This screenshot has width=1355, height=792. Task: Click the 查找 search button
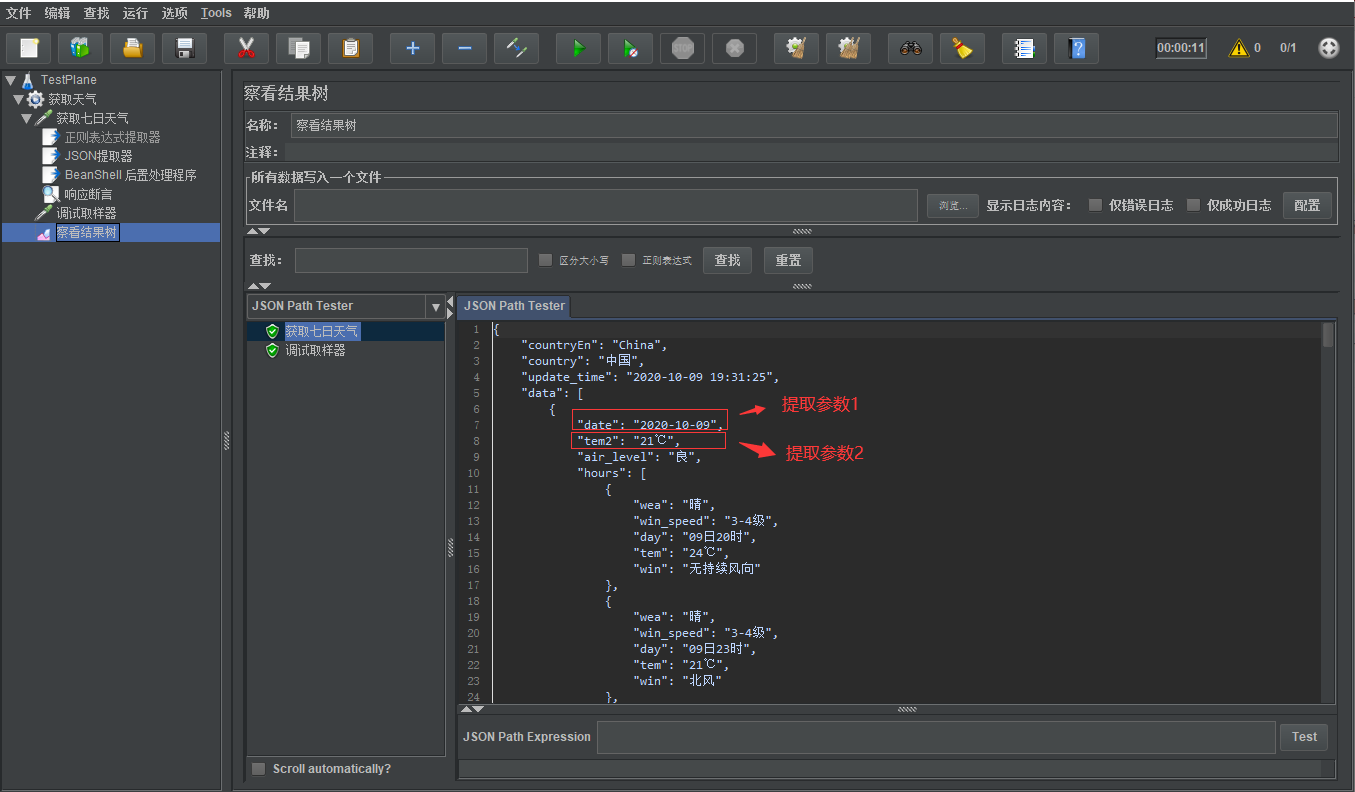click(727, 260)
